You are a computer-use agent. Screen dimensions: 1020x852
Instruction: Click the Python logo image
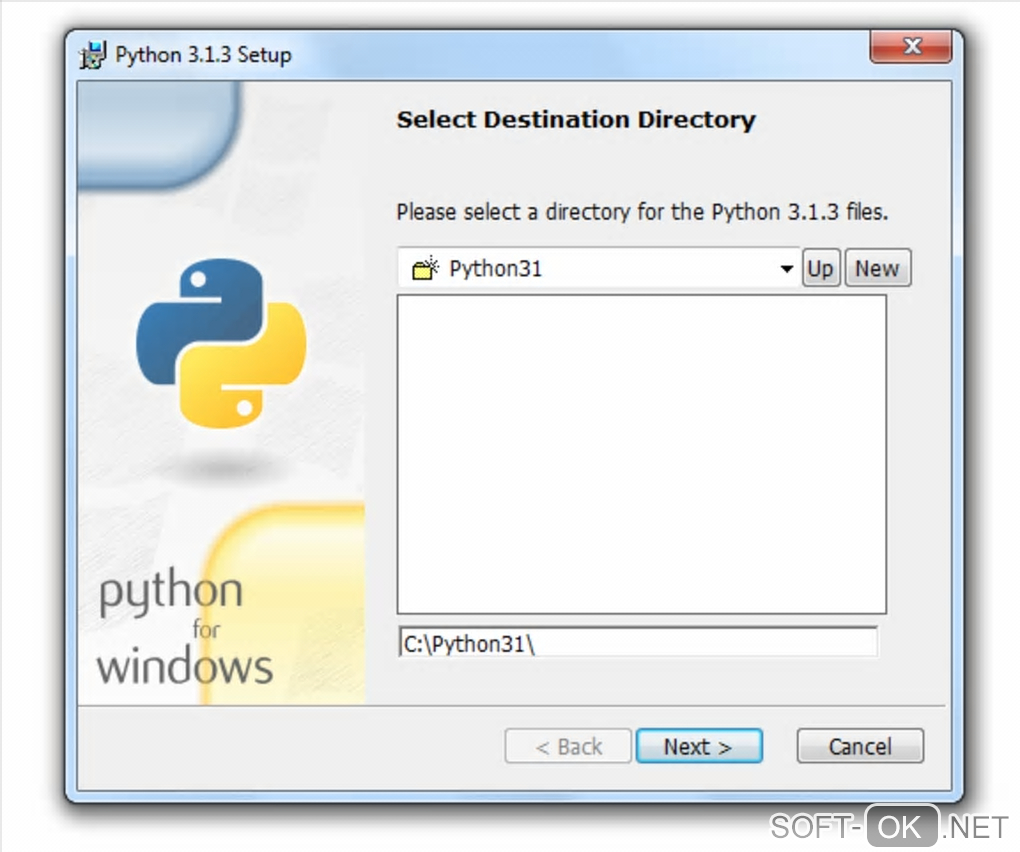click(221, 343)
